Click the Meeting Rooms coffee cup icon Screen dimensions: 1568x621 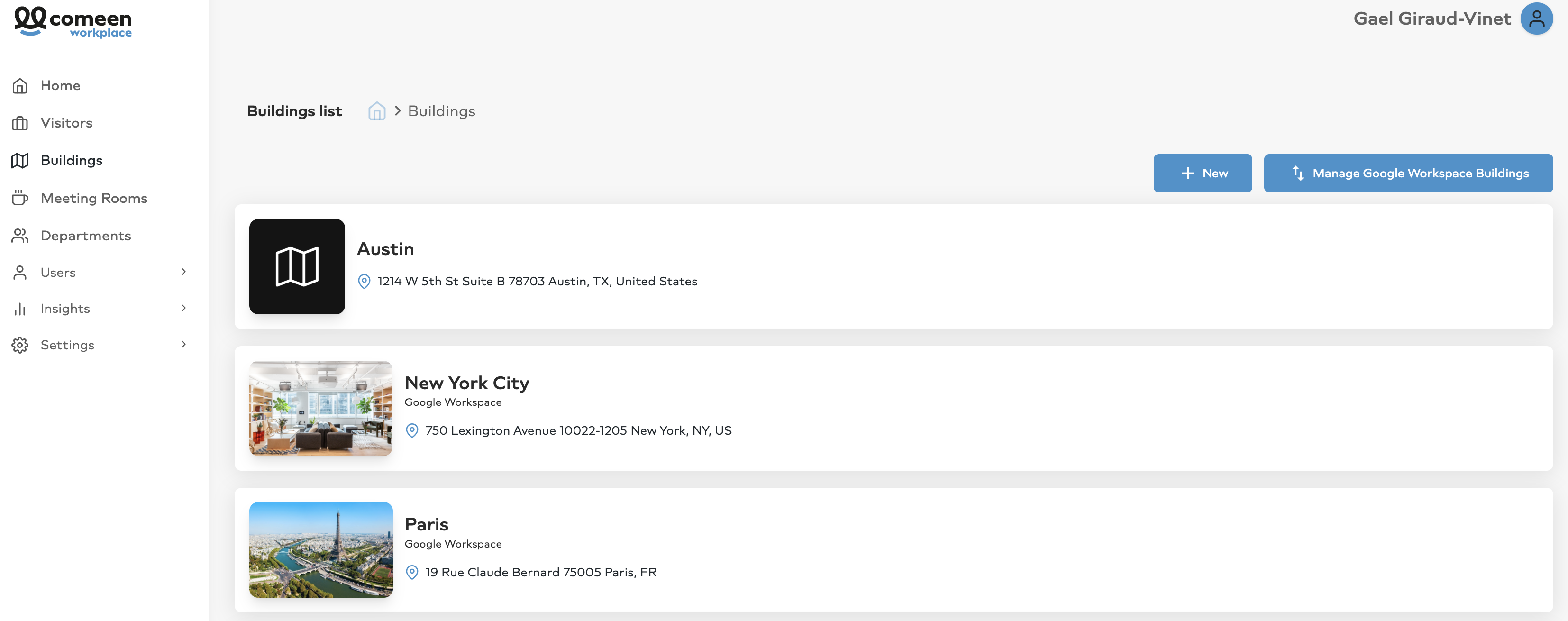pyautogui.click(x=20, y=198)
